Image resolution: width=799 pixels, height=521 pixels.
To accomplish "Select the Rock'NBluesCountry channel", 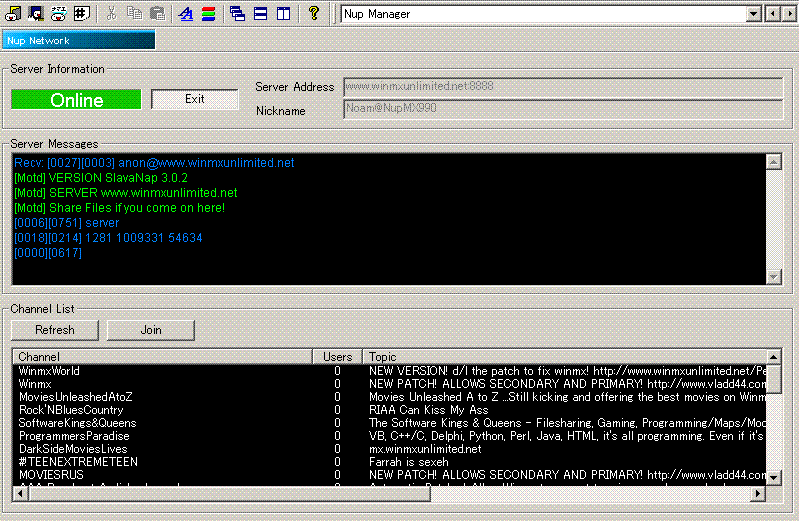I will (x=389, y=410).
